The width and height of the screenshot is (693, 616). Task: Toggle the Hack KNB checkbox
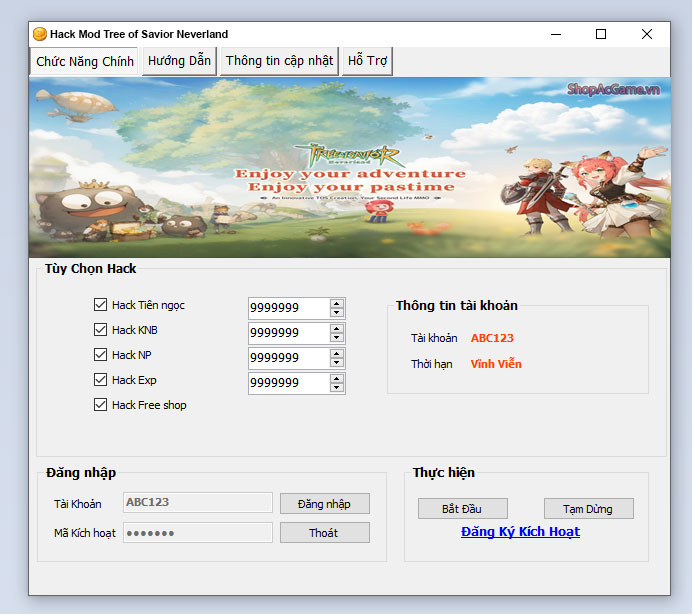coord(100,330)
